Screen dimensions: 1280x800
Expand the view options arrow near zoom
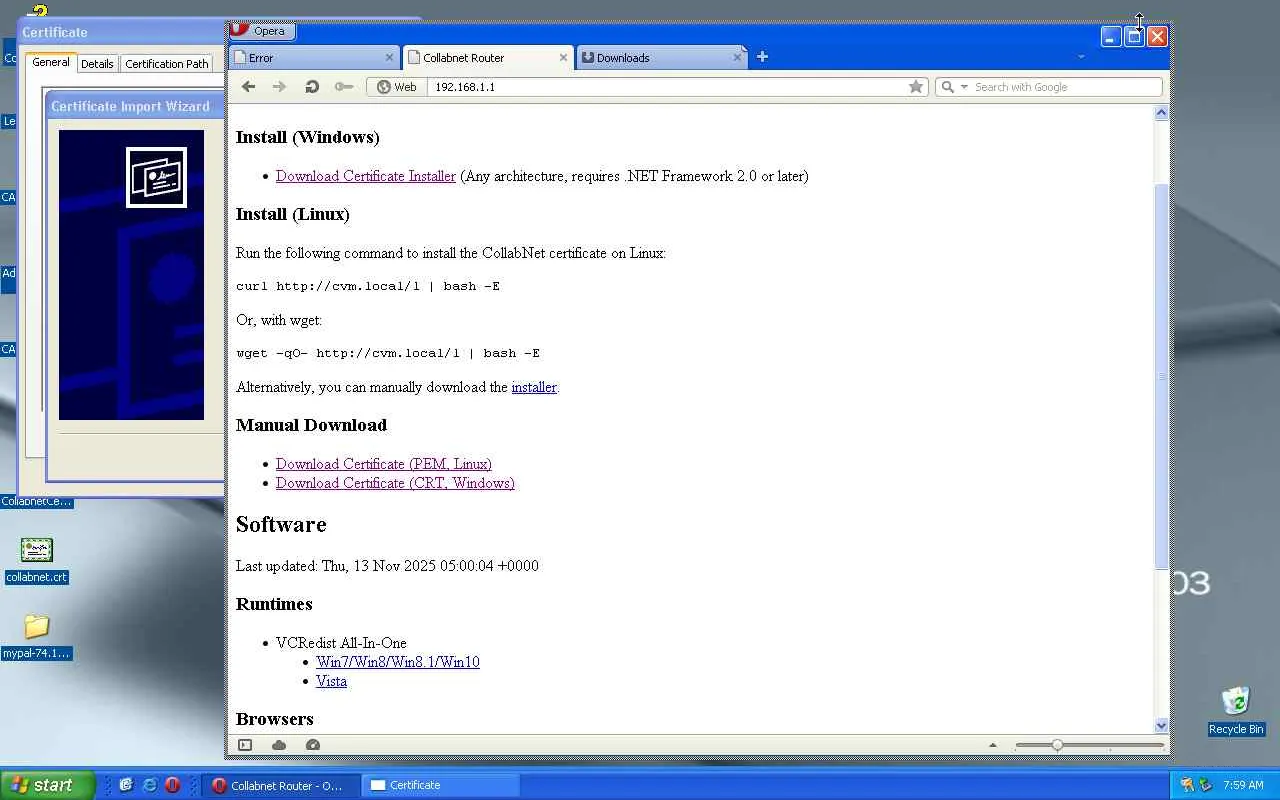tap(993, 745)
